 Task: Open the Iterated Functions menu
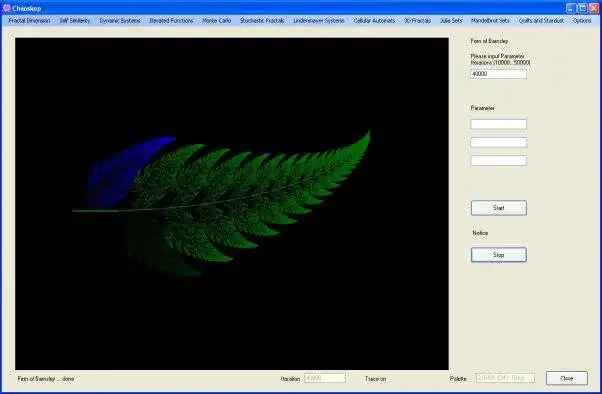point(171,21)
